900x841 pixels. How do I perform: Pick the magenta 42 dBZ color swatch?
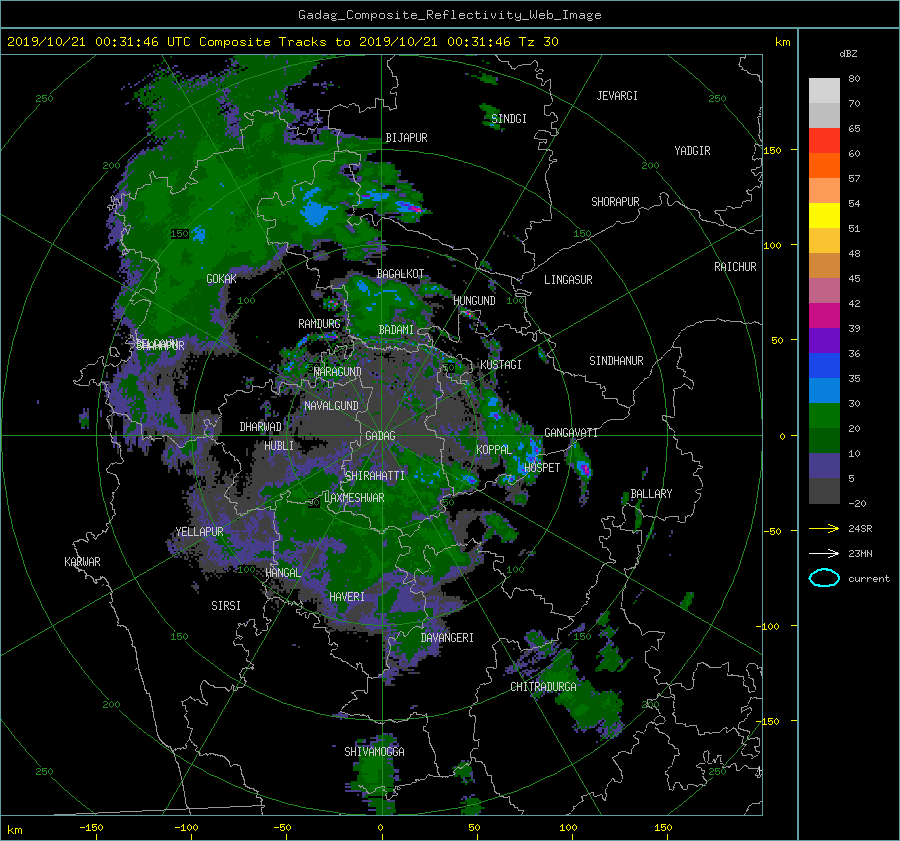(x=824, y=315)
